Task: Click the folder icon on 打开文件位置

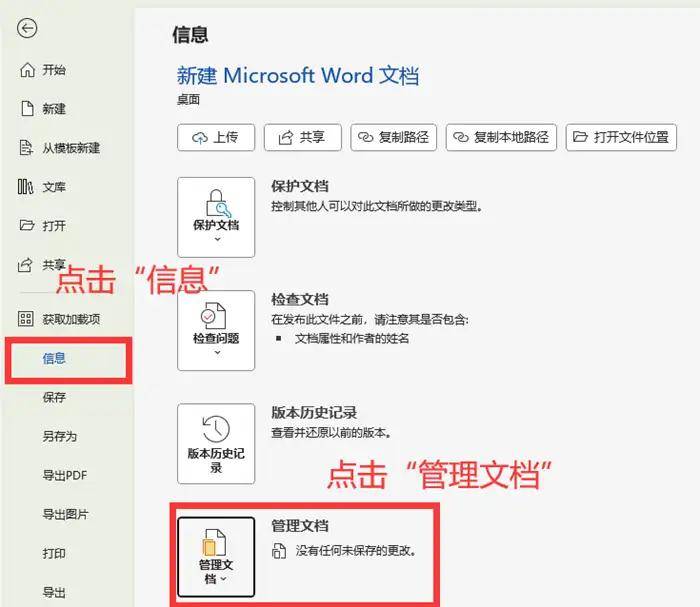Action: click(580, 137)
